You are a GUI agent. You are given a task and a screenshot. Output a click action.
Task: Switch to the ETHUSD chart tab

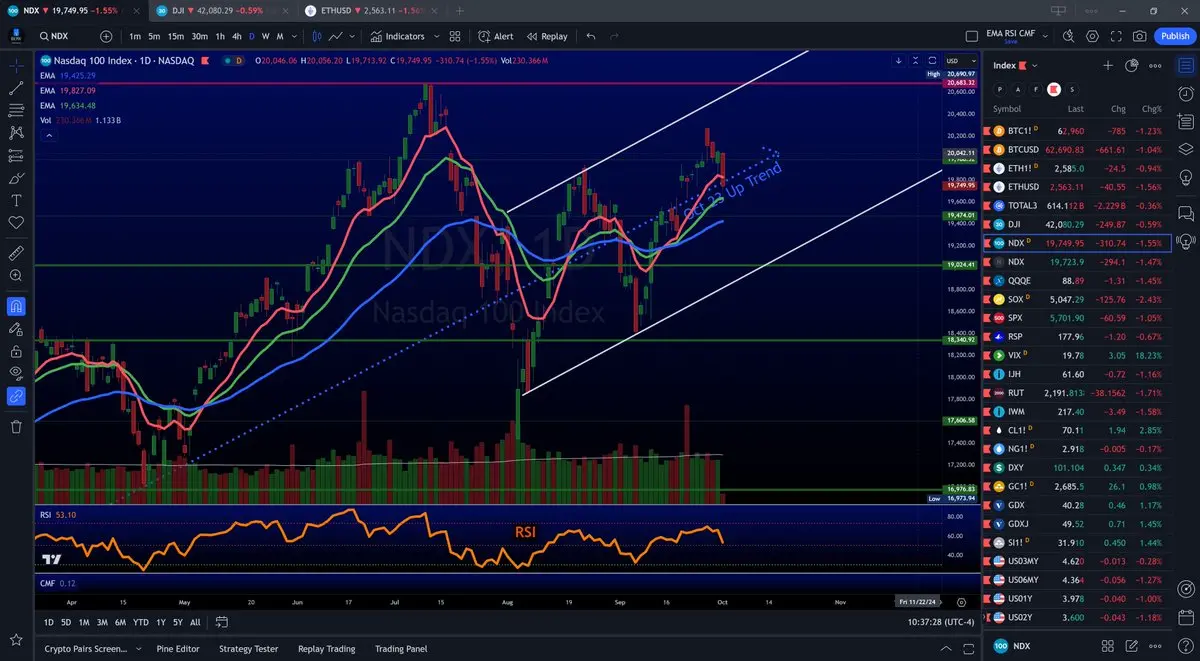click(373, 10)
